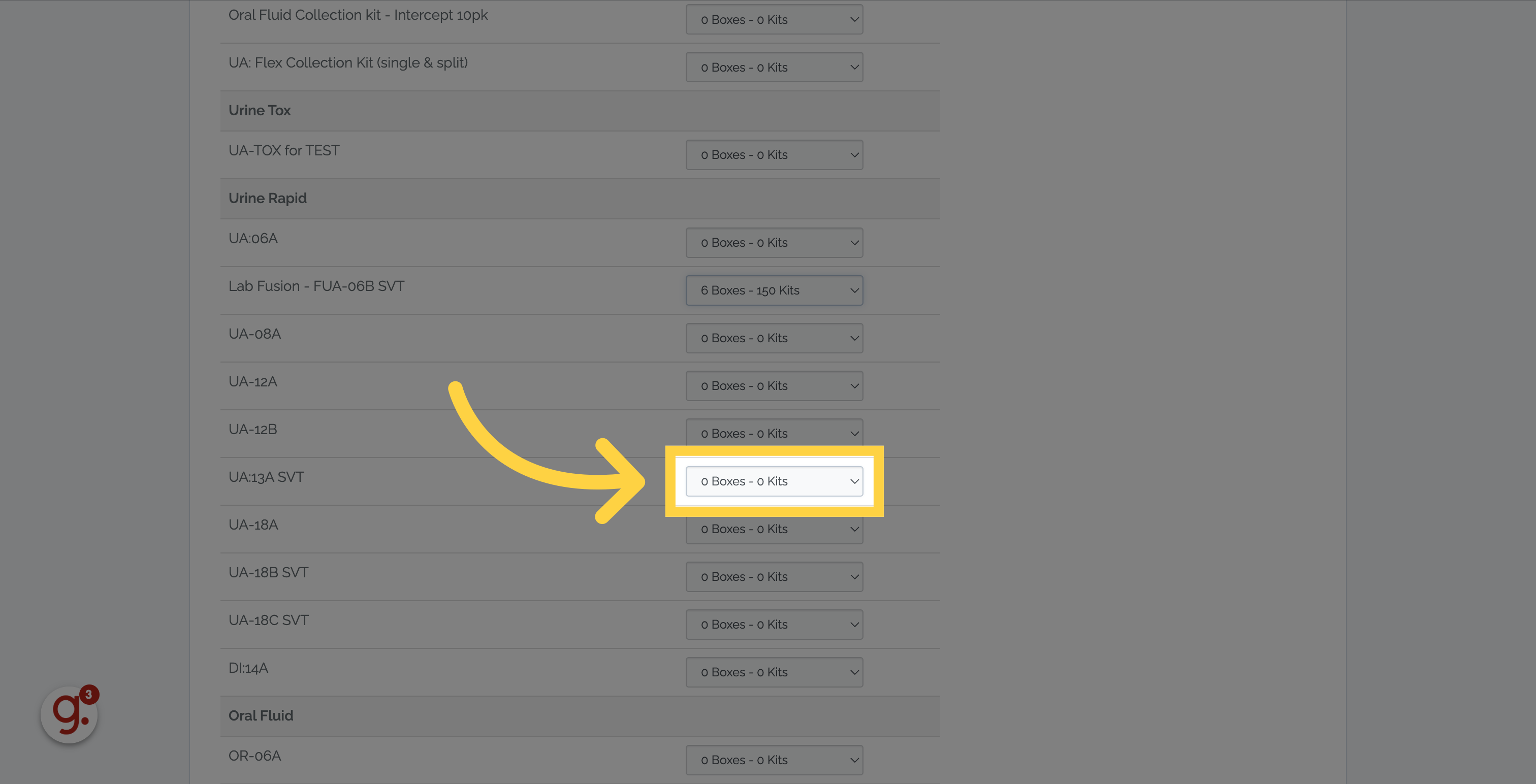Image resolution: width=1536 pixels, height=784 pixels.
Task: Open the UA-18B SVT quantity dropdown
Action: pyautogui.click(x=774, y=576)
